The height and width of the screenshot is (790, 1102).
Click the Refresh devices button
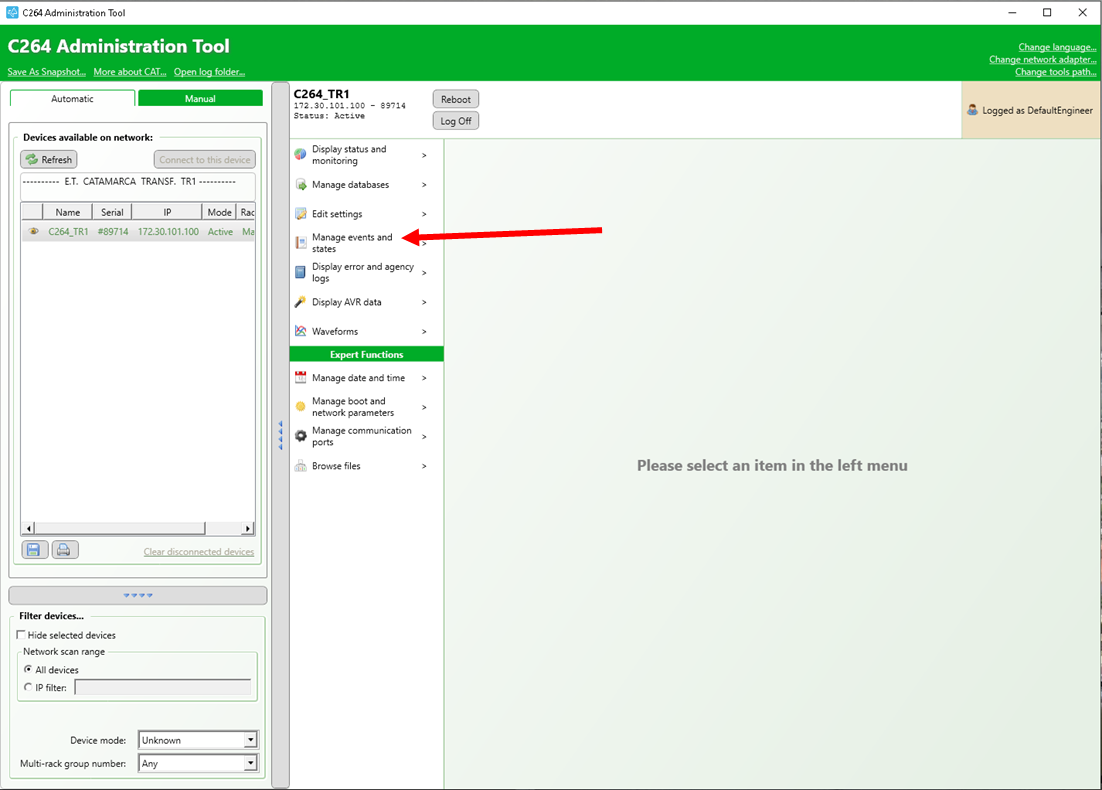click(x=48, y=160)
